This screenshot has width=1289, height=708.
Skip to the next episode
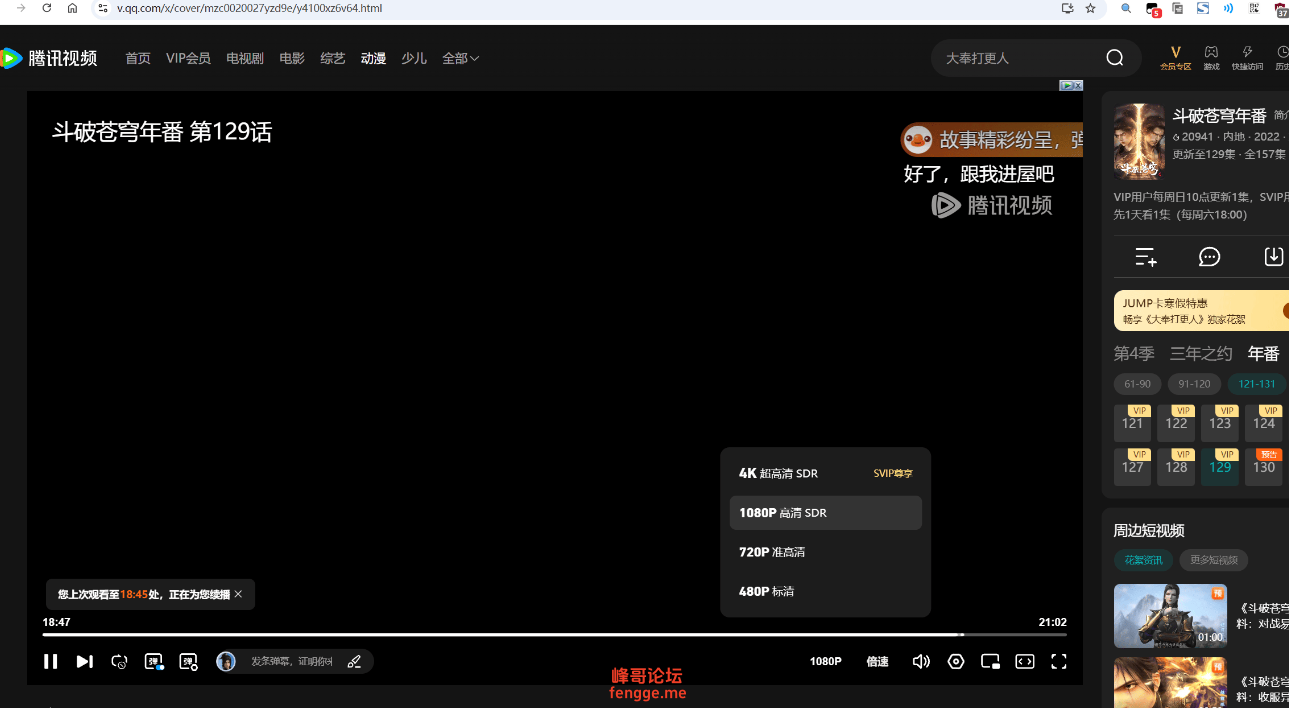[x=85, y=661]
